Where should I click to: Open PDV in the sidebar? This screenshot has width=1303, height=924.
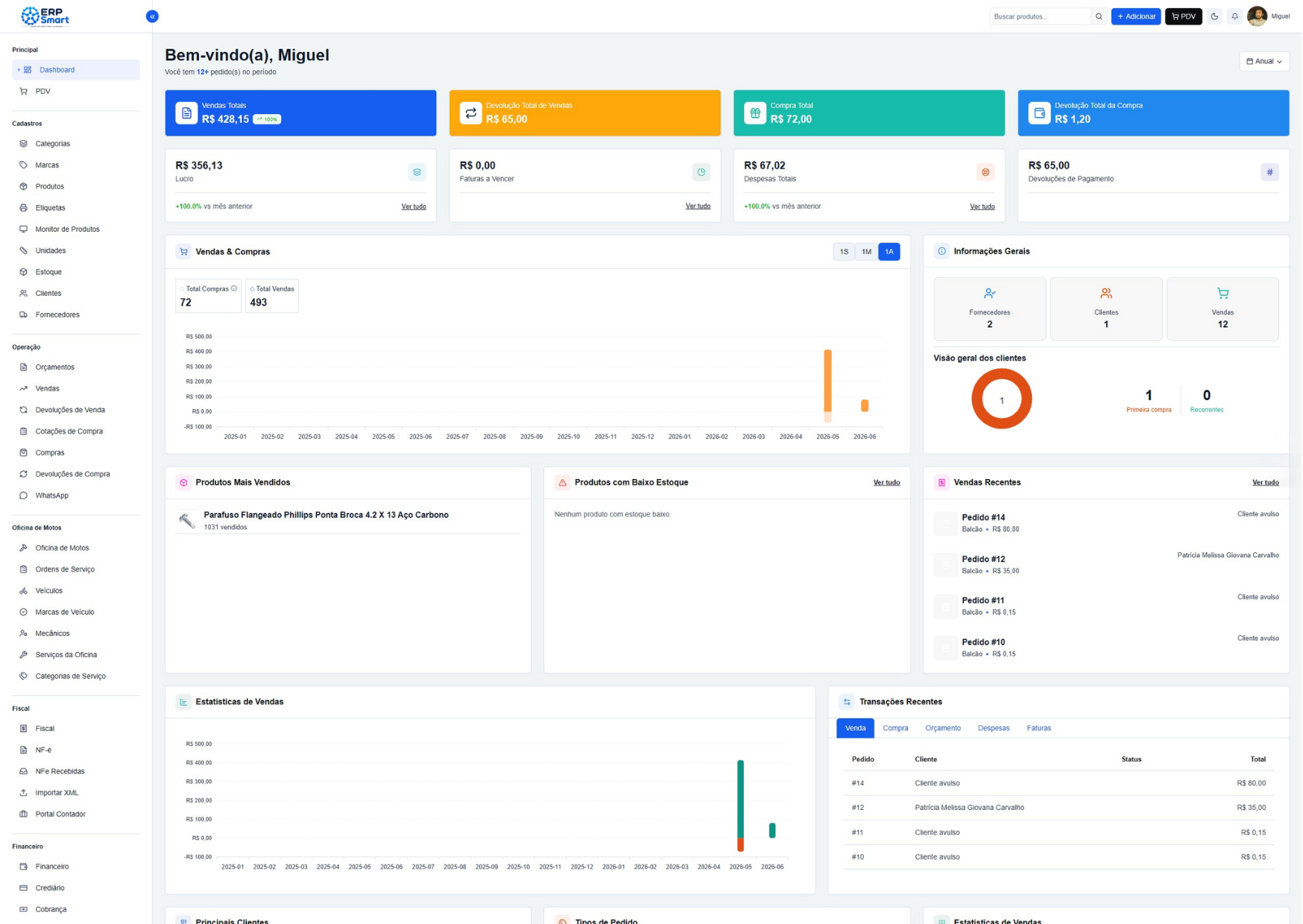[x=76, y=92]
